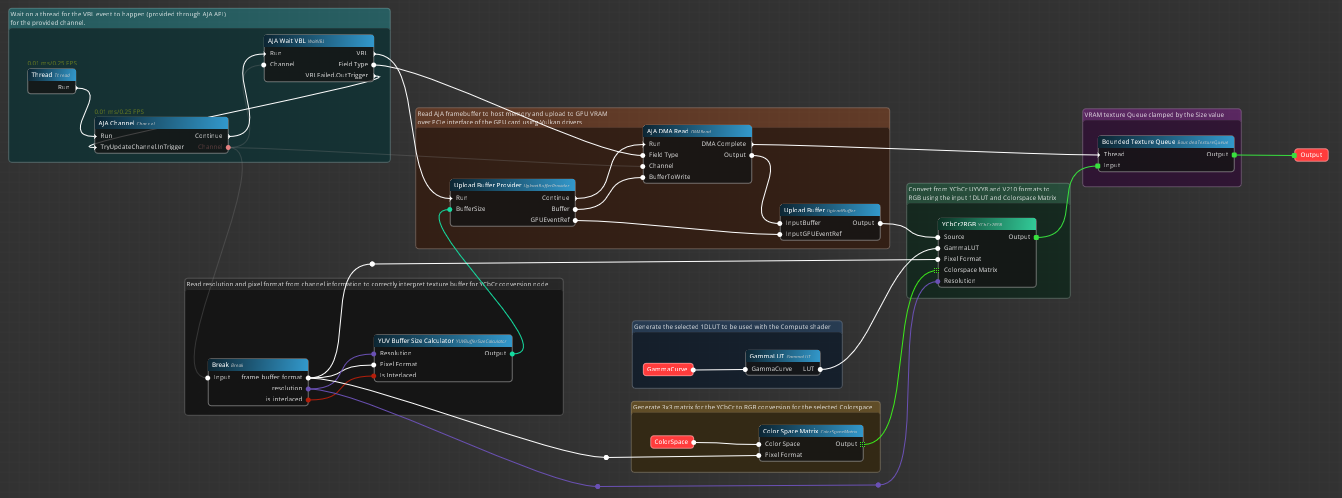The width and height of the screenshot is (1342, 498).
Task: Click the Output pin on Upload Buffer node
Action: 881,222
